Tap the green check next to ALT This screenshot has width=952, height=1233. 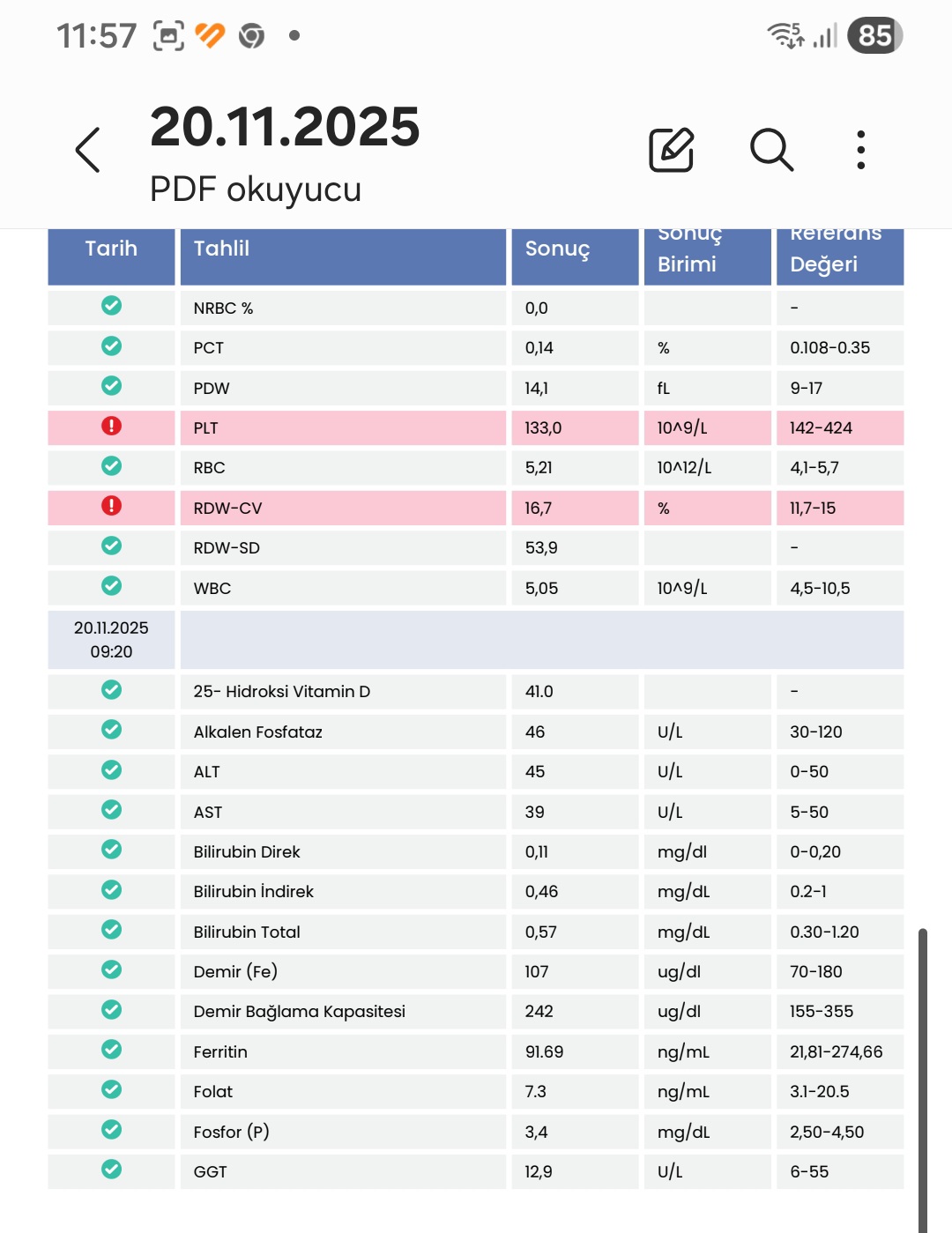pos(111,770)
